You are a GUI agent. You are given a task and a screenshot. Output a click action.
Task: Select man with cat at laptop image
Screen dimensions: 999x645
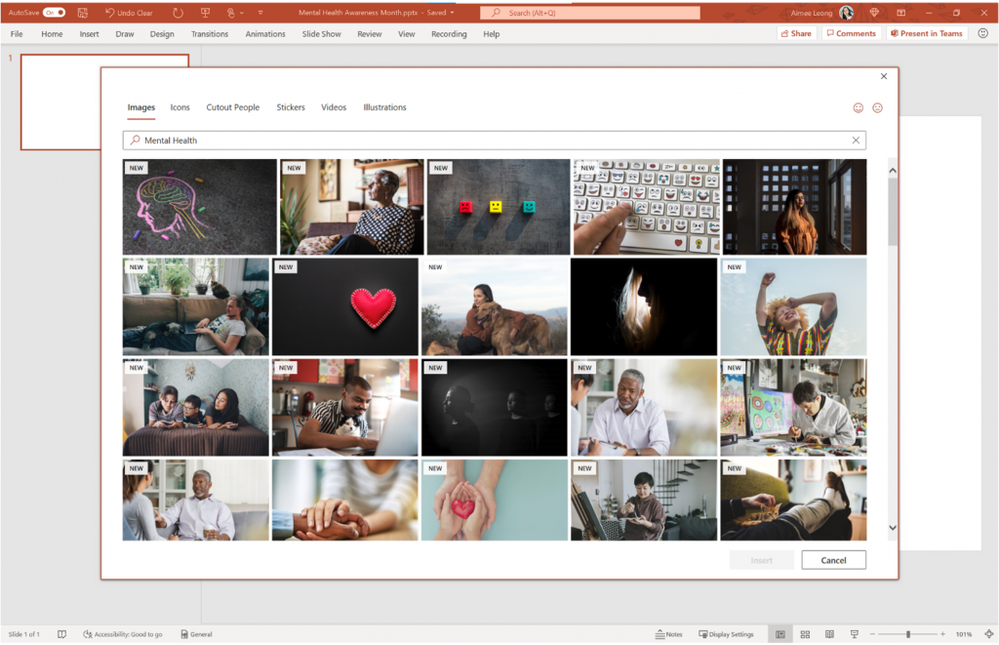(345, 407)
